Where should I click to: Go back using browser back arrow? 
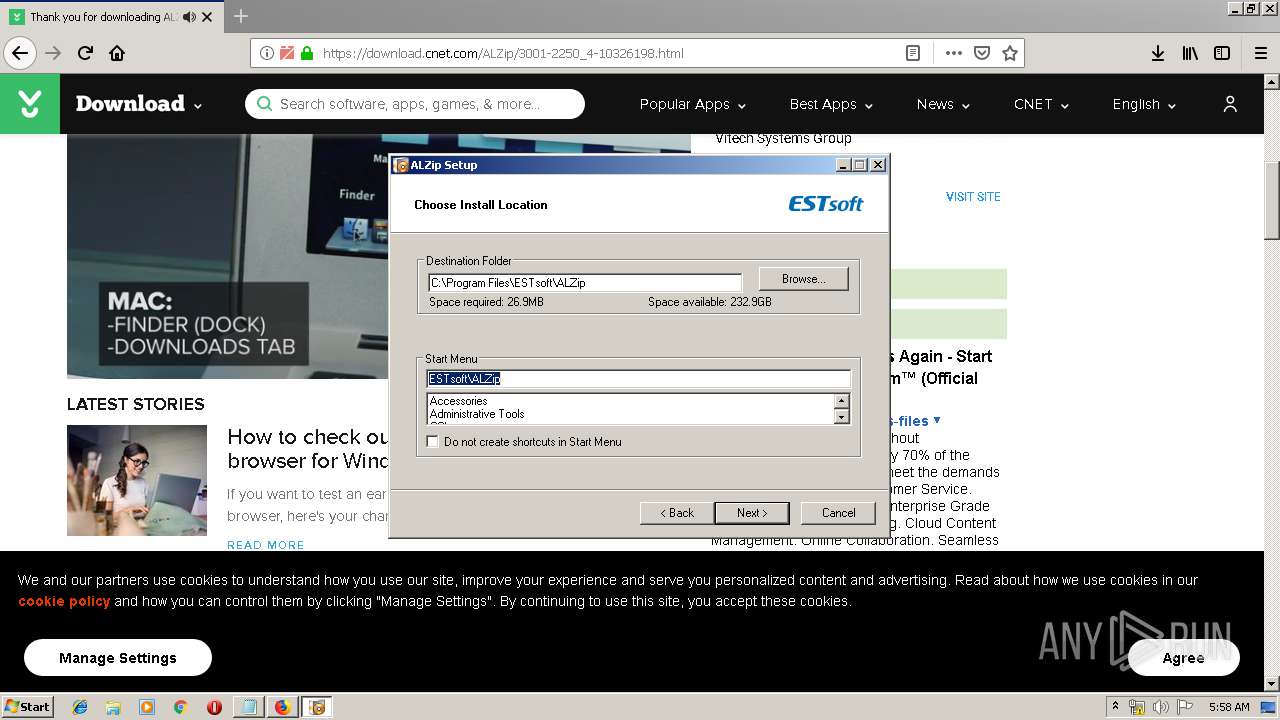coord(20,53)
